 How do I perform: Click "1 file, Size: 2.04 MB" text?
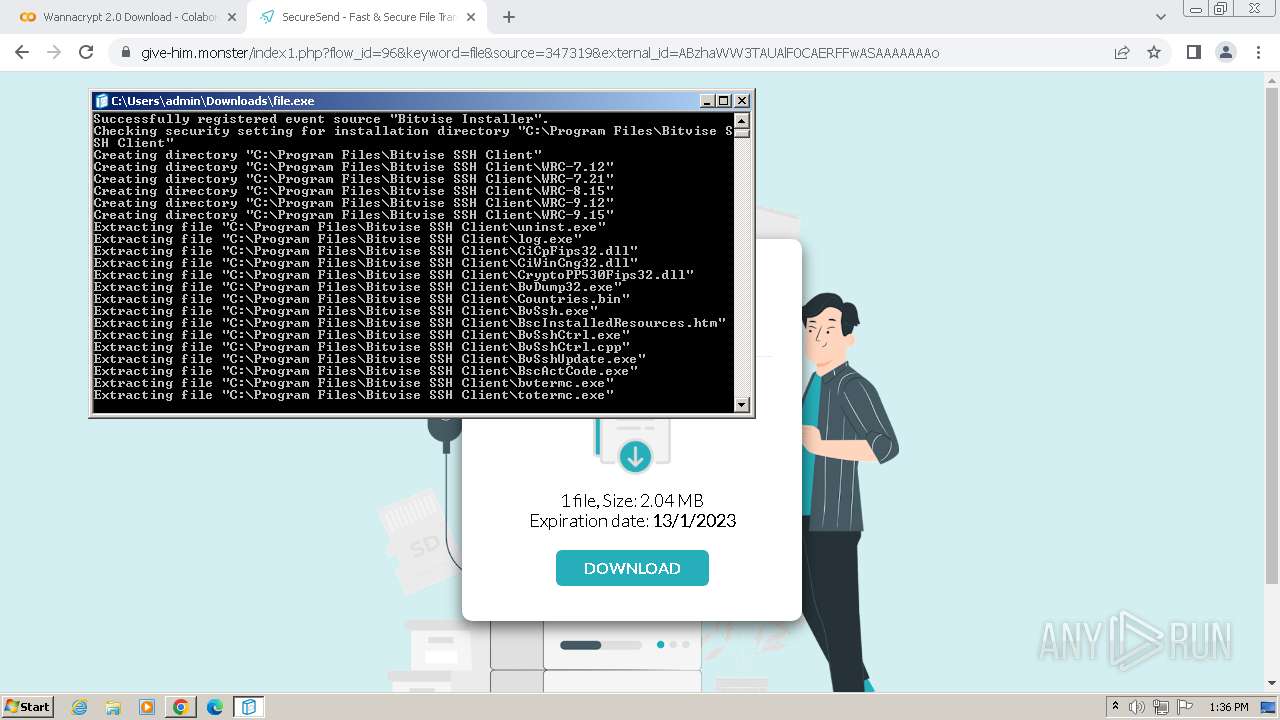click(632, 500)
